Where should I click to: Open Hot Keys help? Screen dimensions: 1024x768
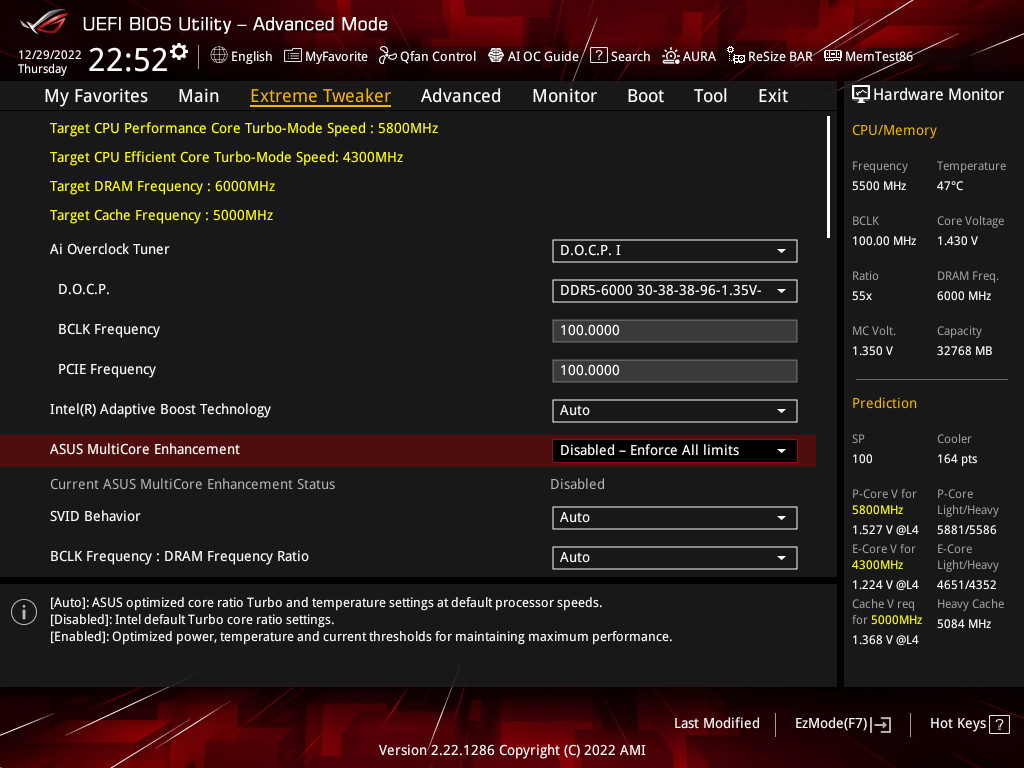(969, 724)
